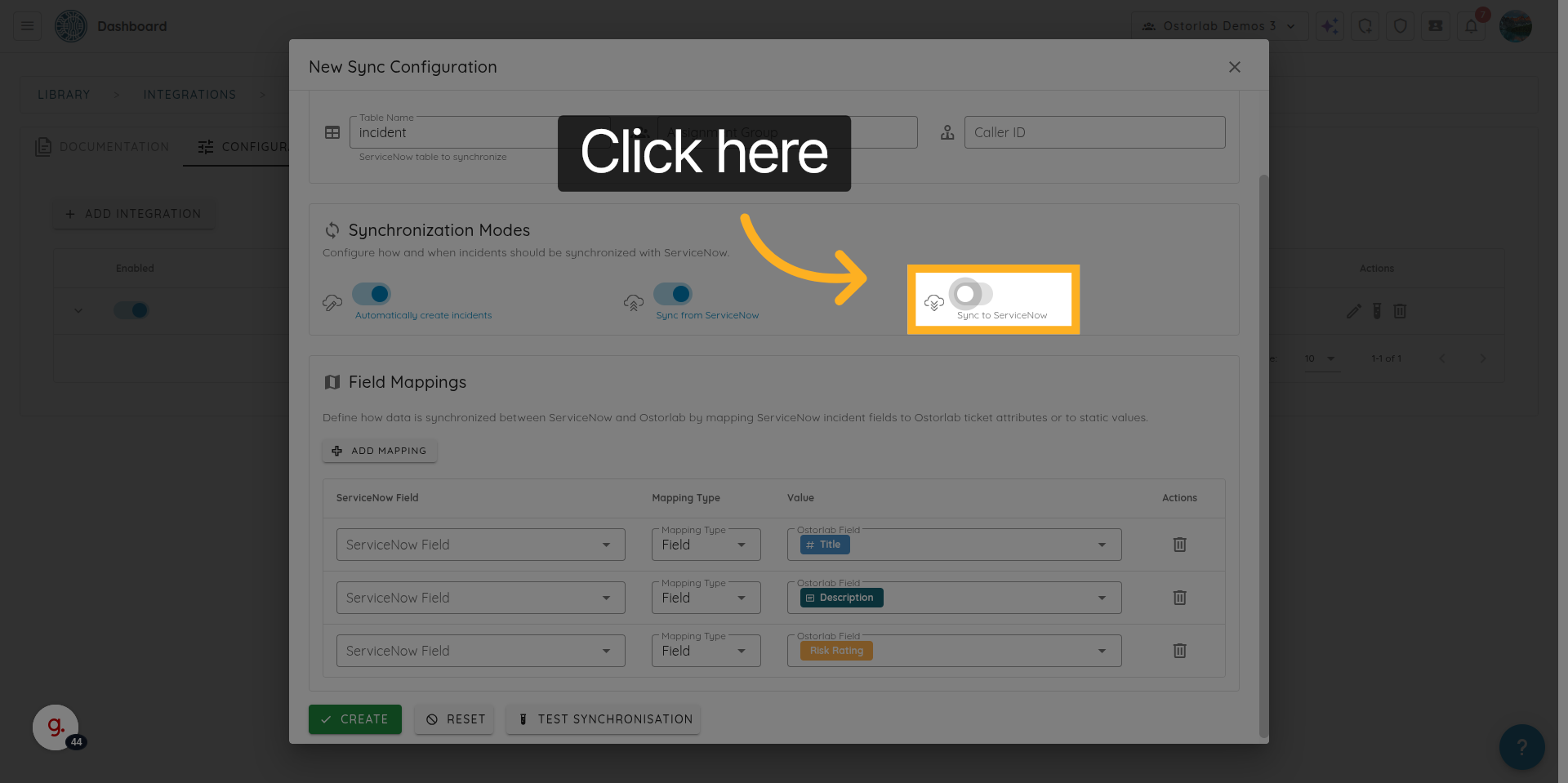This screenshot has height=783, width=1568.
Task: Click the Caller ID person icon
Action: pos(947,131)
